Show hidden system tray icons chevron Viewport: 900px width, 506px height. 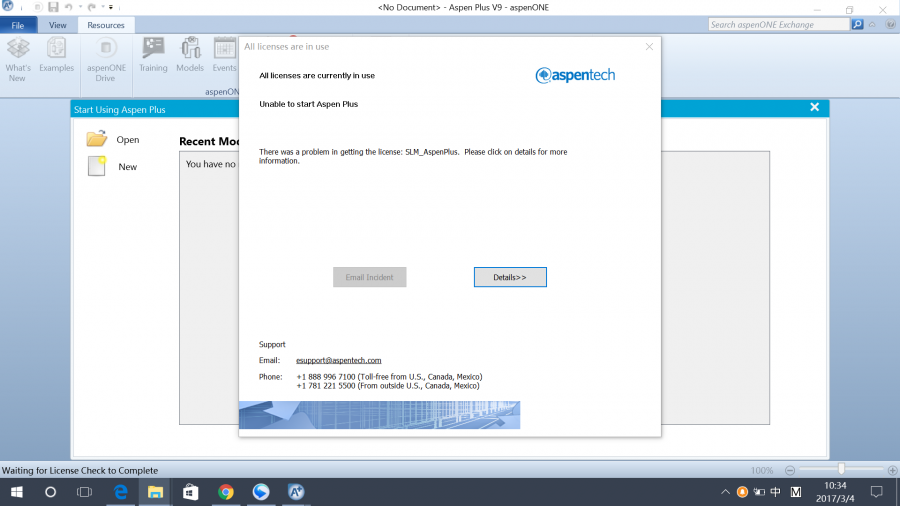point(726,492)
